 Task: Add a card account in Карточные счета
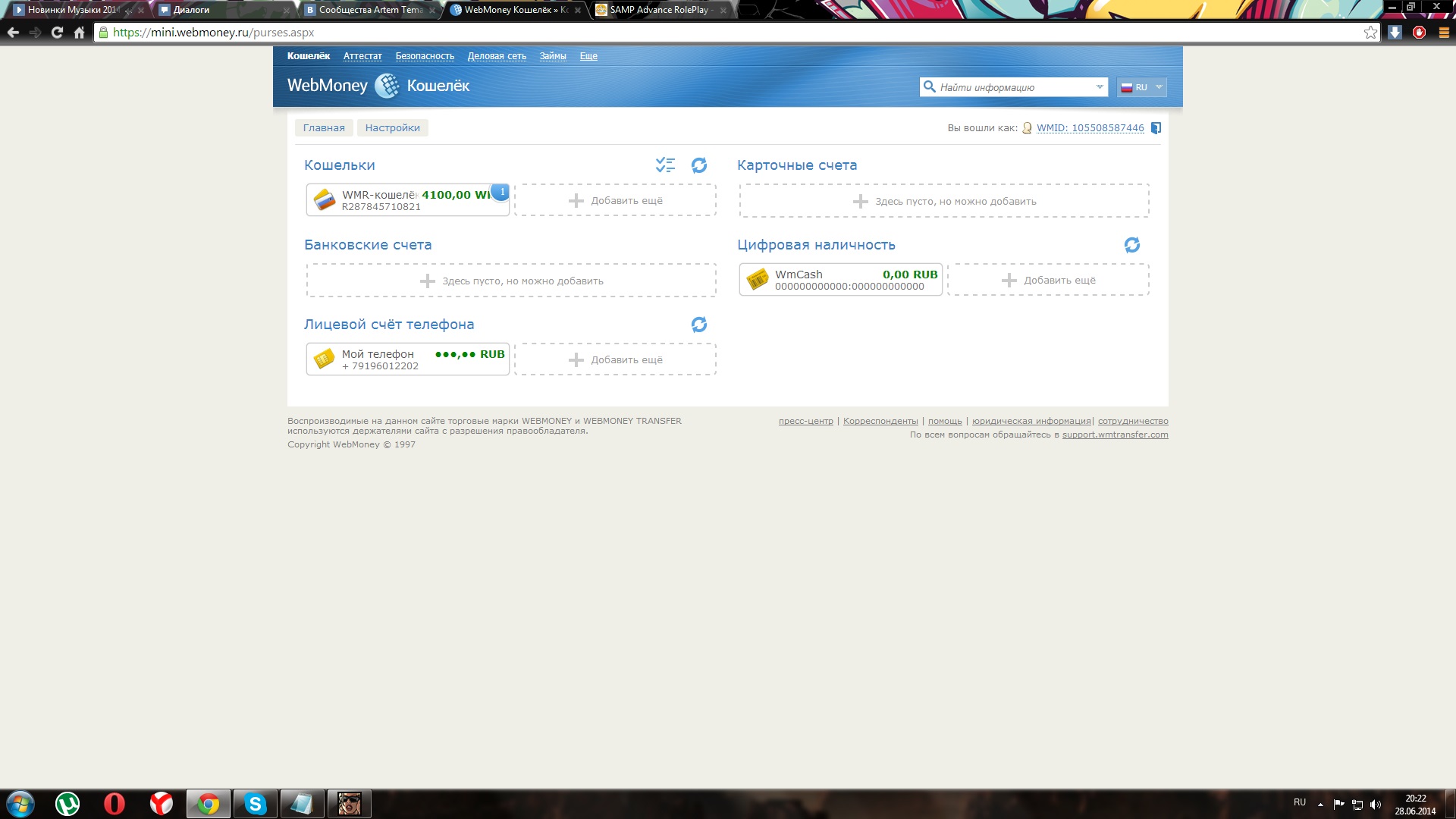tap(944, 201)
